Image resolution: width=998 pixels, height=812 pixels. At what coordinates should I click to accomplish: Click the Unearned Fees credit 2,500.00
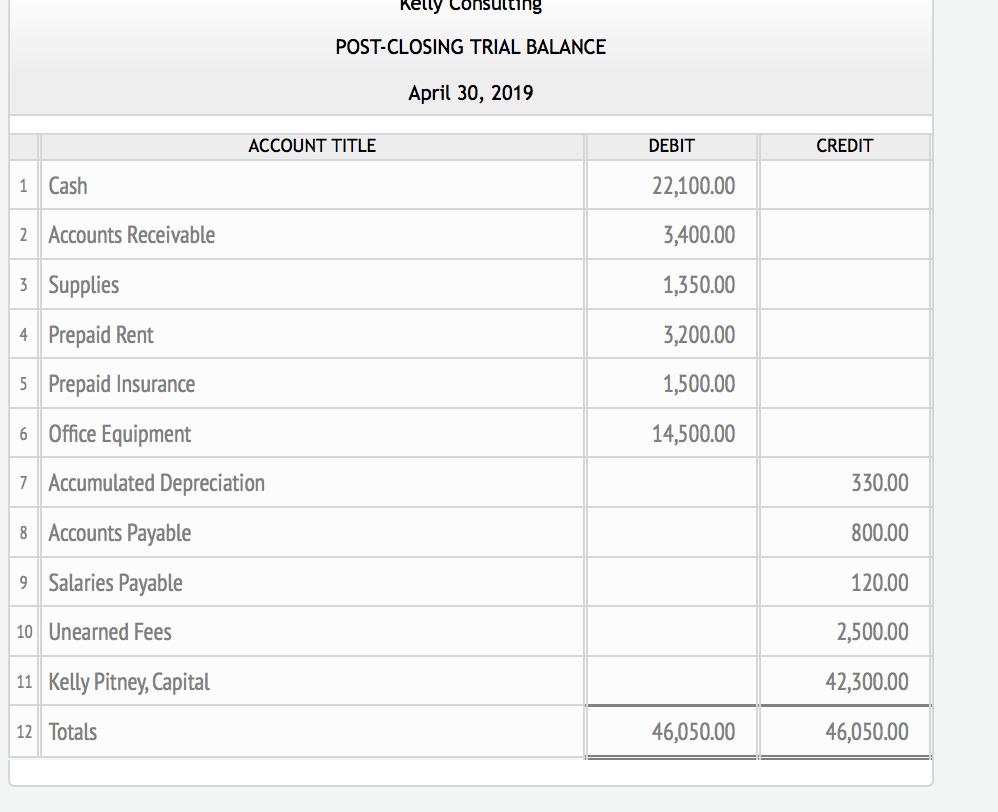click(873, 632)
